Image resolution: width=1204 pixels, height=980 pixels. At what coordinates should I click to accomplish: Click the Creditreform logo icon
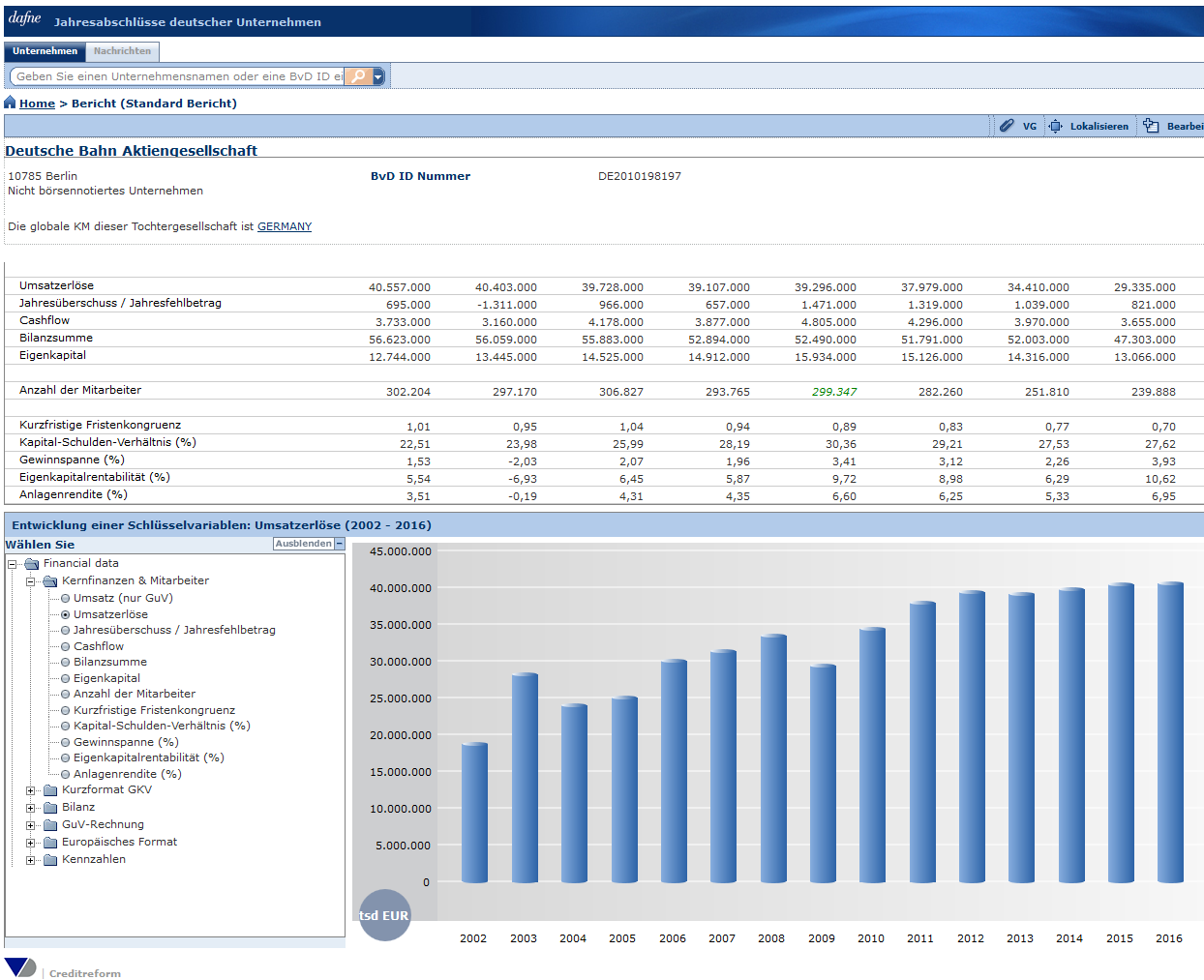[20, 967]
